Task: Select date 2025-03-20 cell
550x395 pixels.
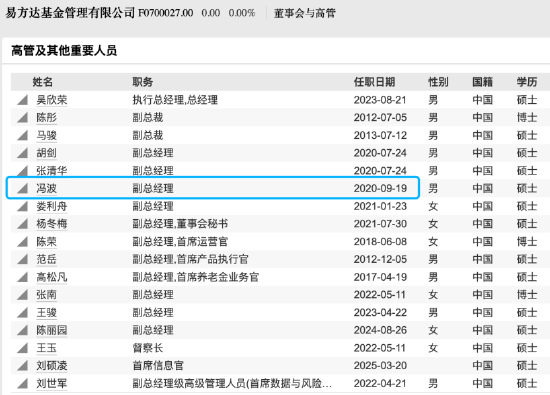Action: coord(380,366)
